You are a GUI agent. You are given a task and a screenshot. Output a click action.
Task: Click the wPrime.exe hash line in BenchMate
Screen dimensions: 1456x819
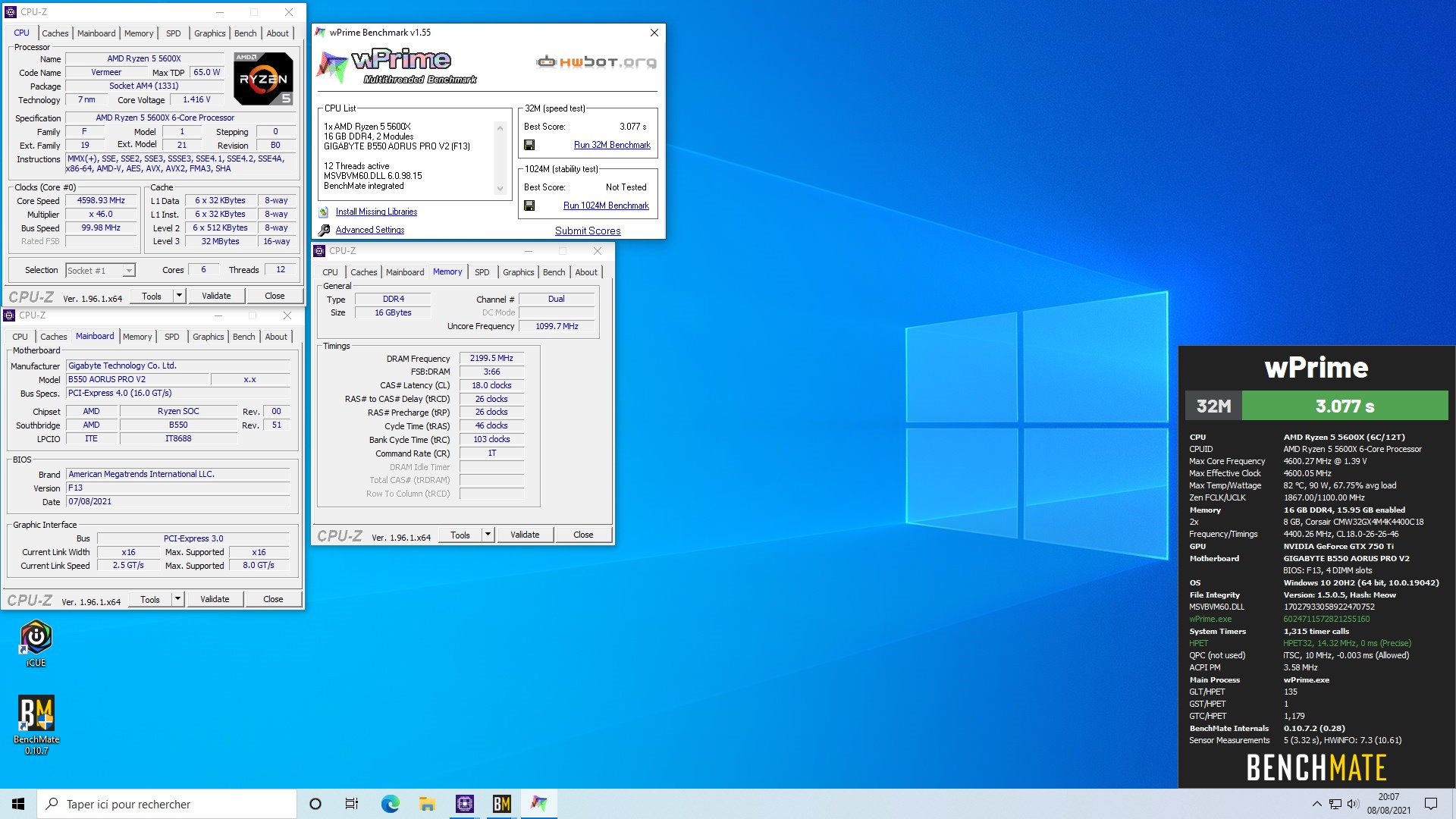click(x=1279, y=619)
